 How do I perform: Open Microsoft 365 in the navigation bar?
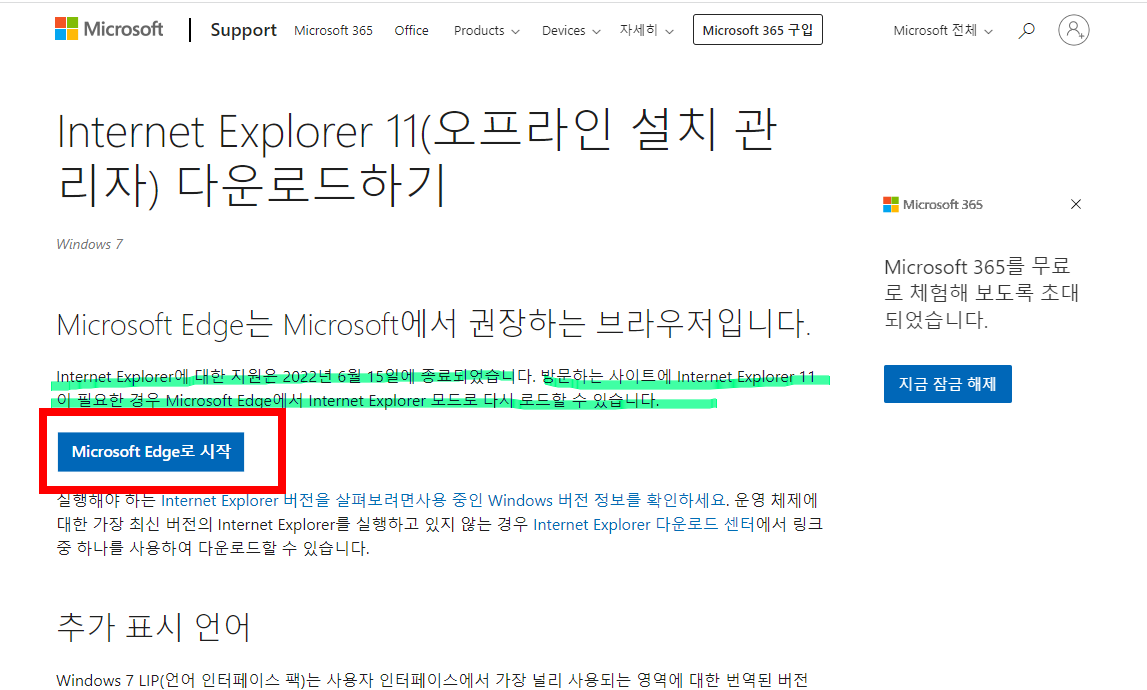point(333,31)
